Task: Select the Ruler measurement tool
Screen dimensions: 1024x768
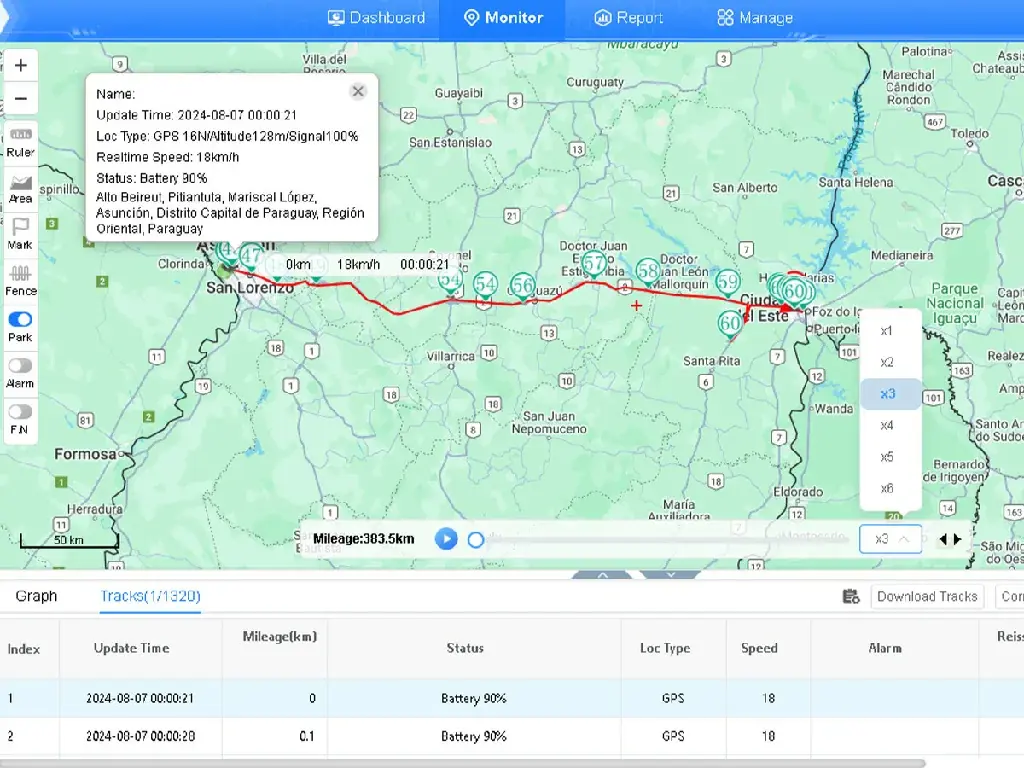Action: click(x=20, y=140)
